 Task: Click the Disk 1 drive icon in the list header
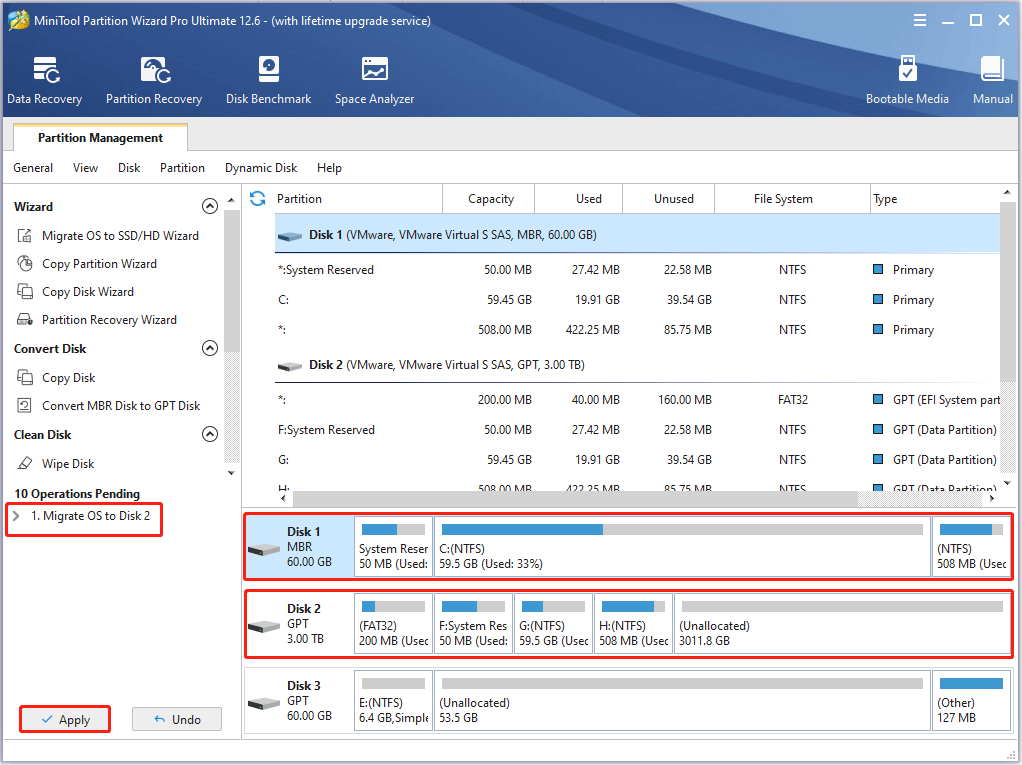(290, 236)
